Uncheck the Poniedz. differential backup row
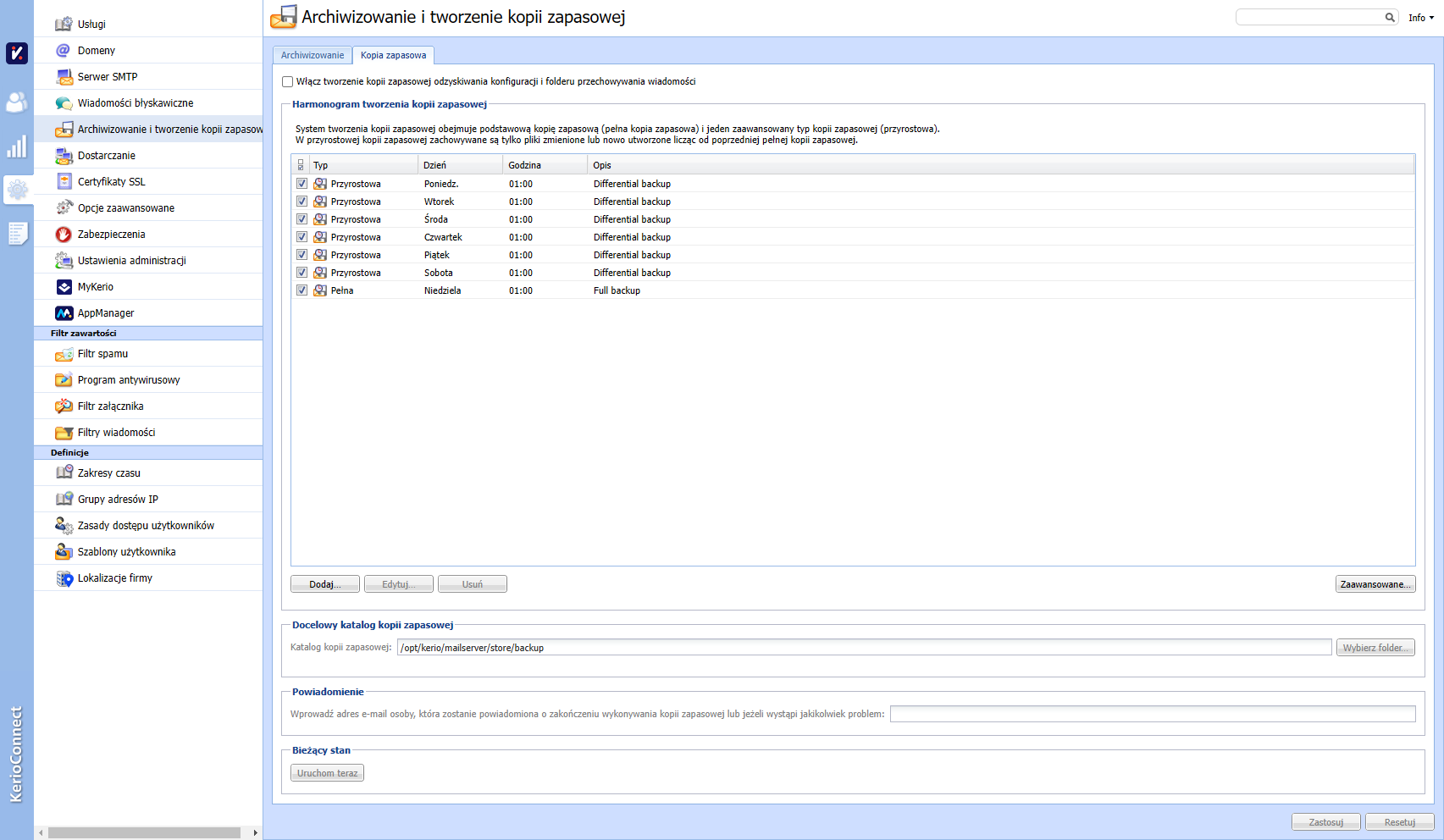 pyautogui.click(x=302, y=184)
